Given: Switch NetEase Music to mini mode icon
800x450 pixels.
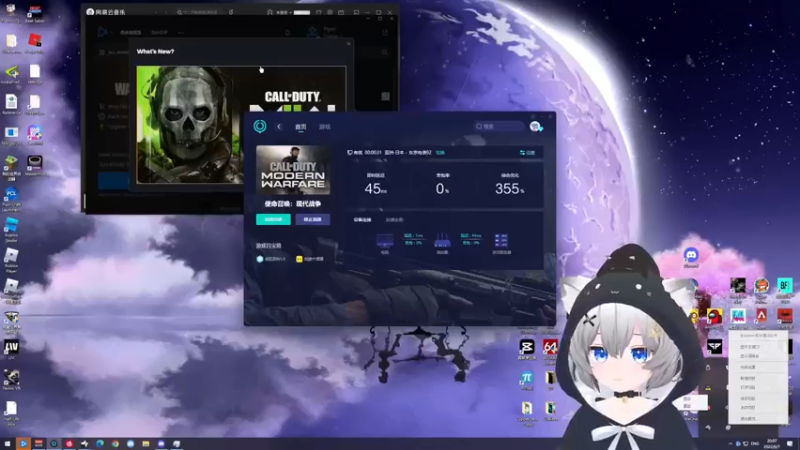Looking at the screenshot, I should coord(356,12).
